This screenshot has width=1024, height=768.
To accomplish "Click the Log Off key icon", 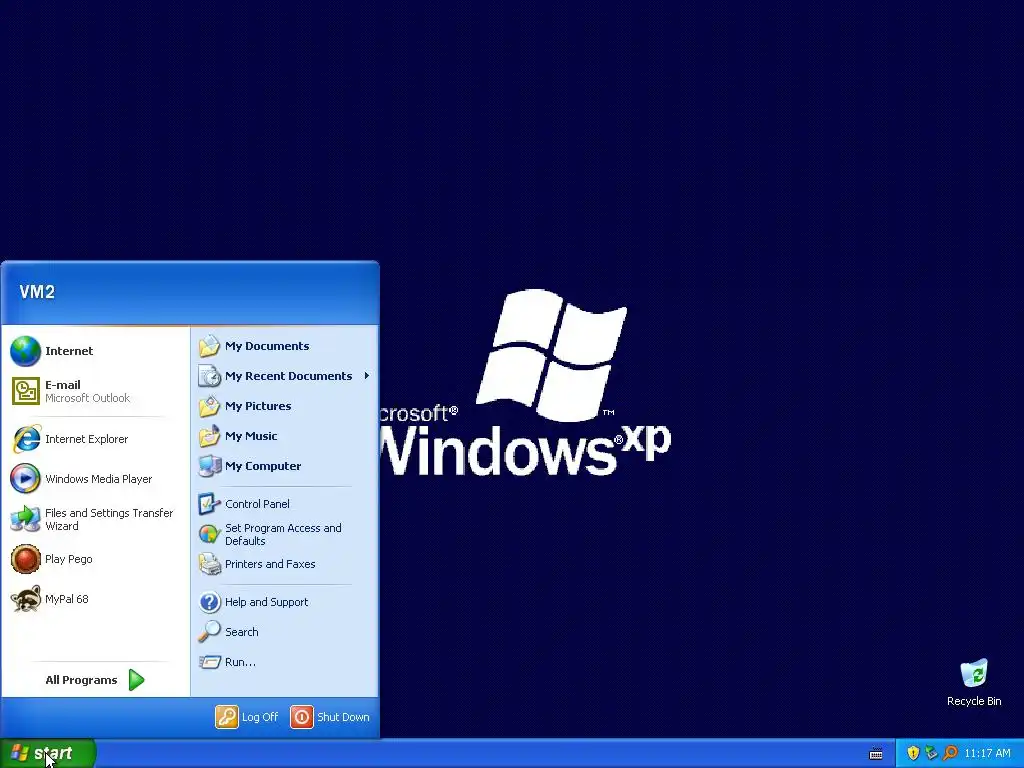I will pyautogui.click(x=227, y=717).
